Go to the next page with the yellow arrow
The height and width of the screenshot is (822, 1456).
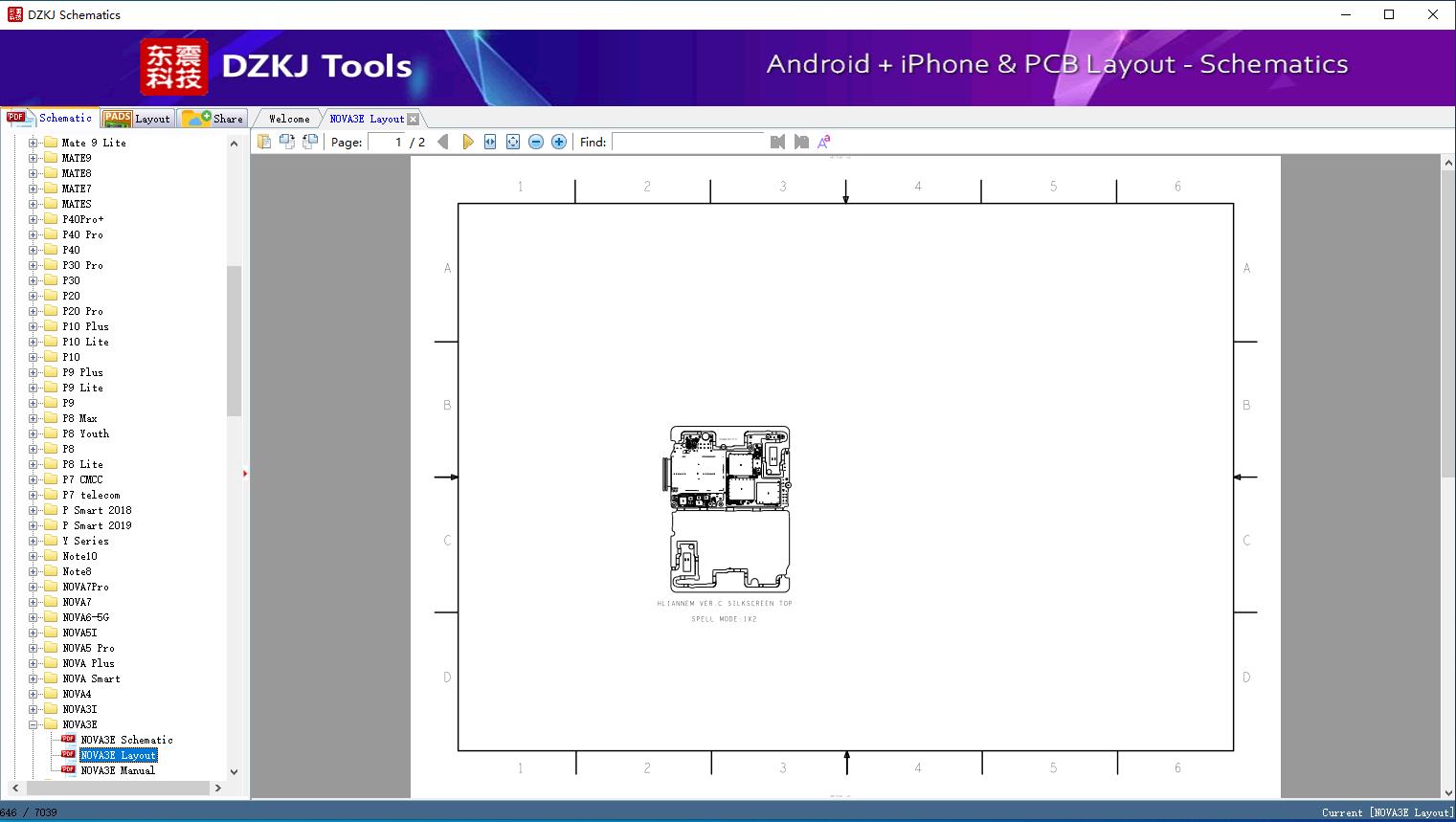[x=467, y=142]
